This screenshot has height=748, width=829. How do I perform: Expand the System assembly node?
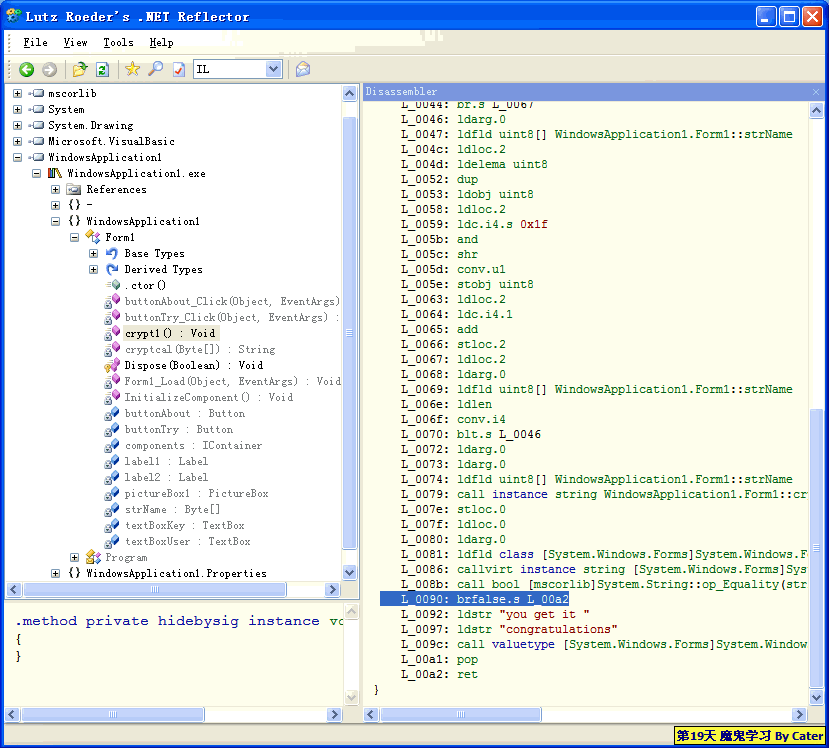[x=17, y=109]
